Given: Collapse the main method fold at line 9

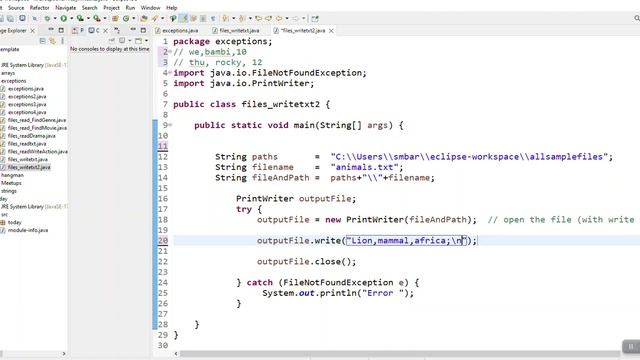Looking at the screenshot, I should point(170,125).
